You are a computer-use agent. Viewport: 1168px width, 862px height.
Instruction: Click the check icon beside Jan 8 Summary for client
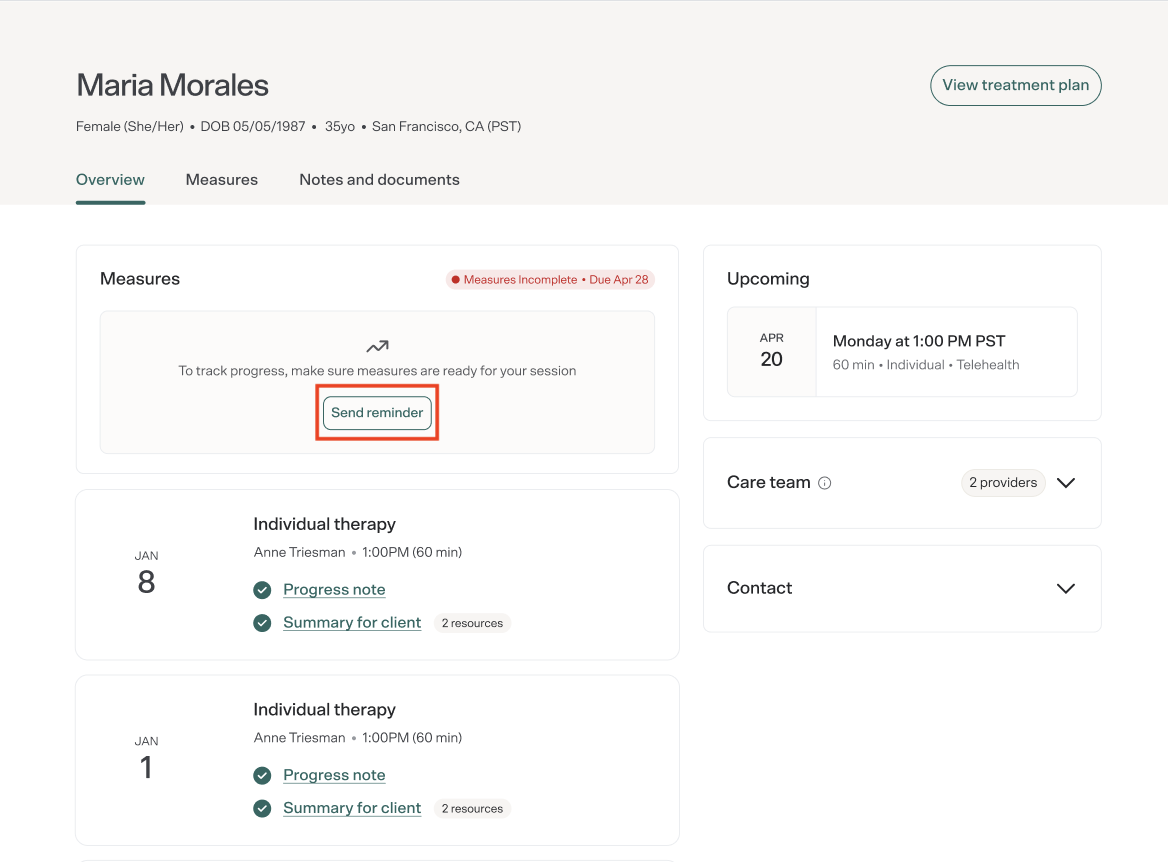[x=262, y=623]
